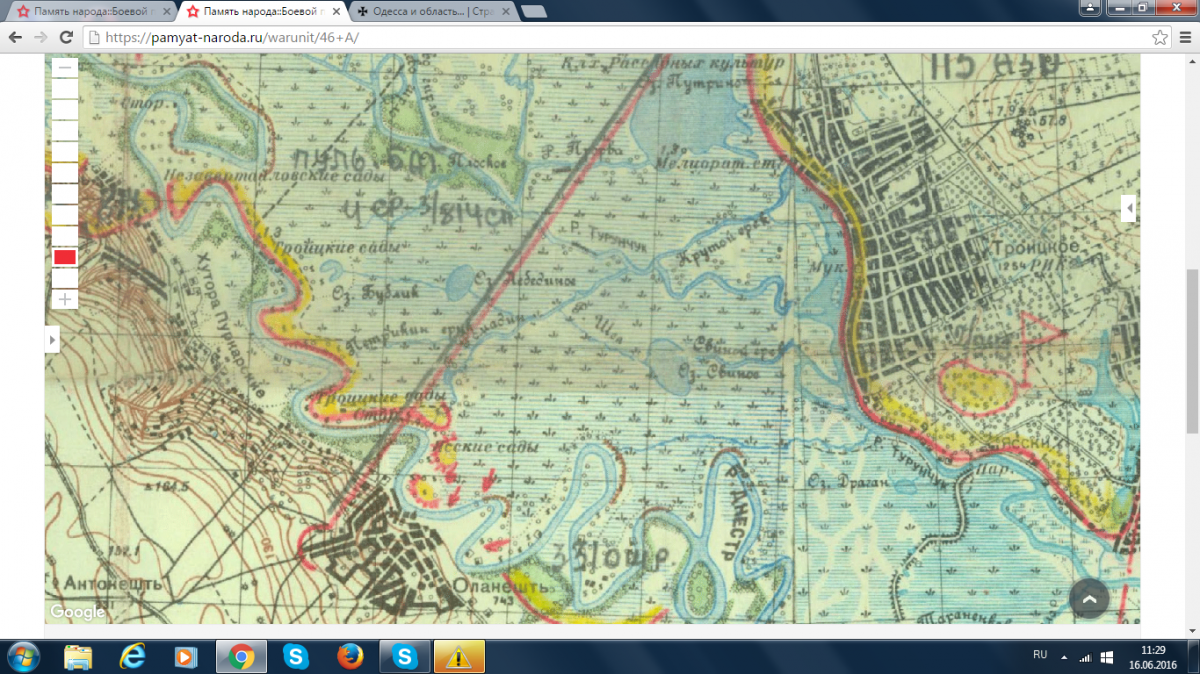Viewport: 1200px width, 674px height.
Task: Switch to Google Chrome in the taskbar
Action: pyautogui.click(x=240, y=656)
